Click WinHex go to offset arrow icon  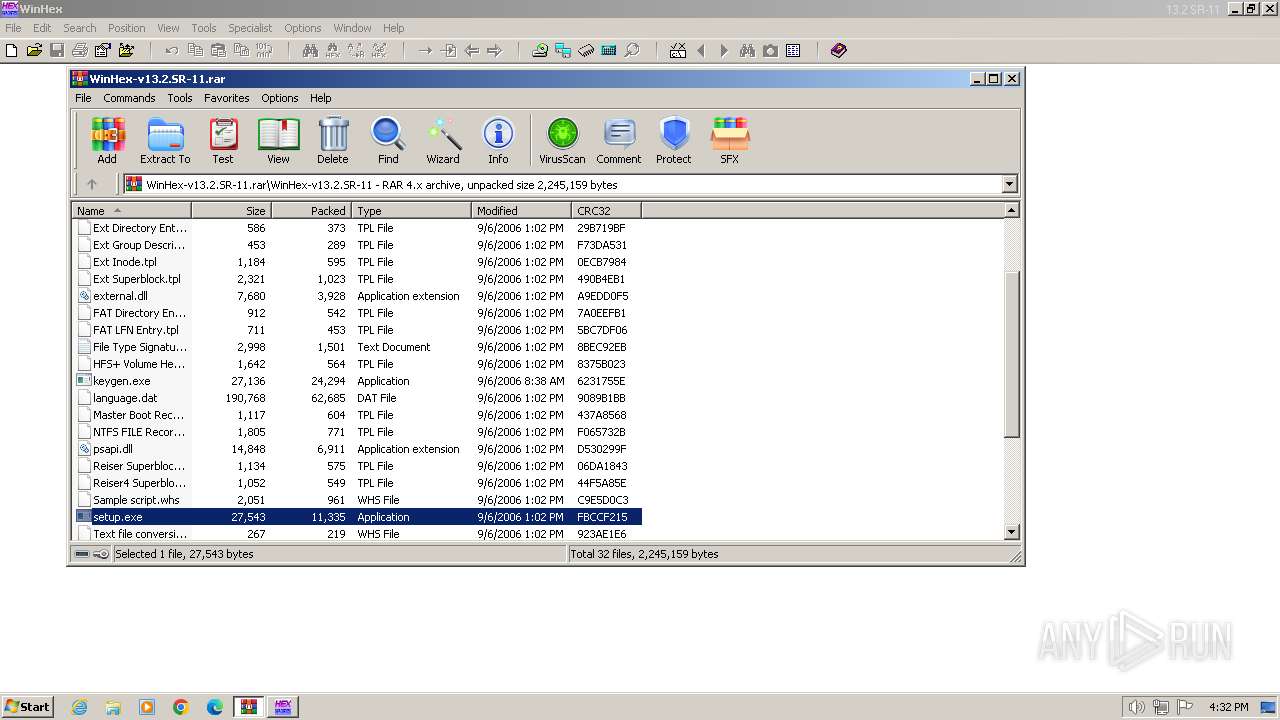coord(425,50)
